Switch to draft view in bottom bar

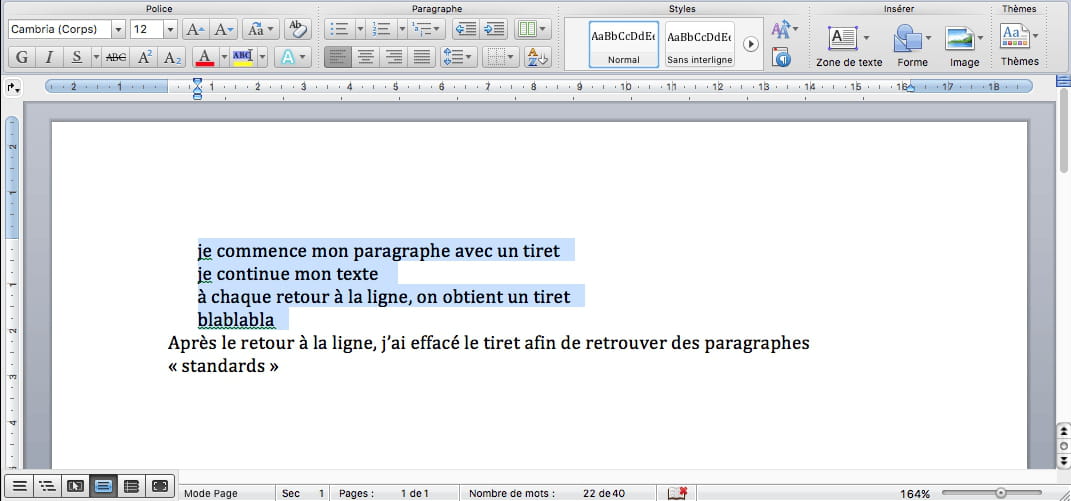[18, 486]
